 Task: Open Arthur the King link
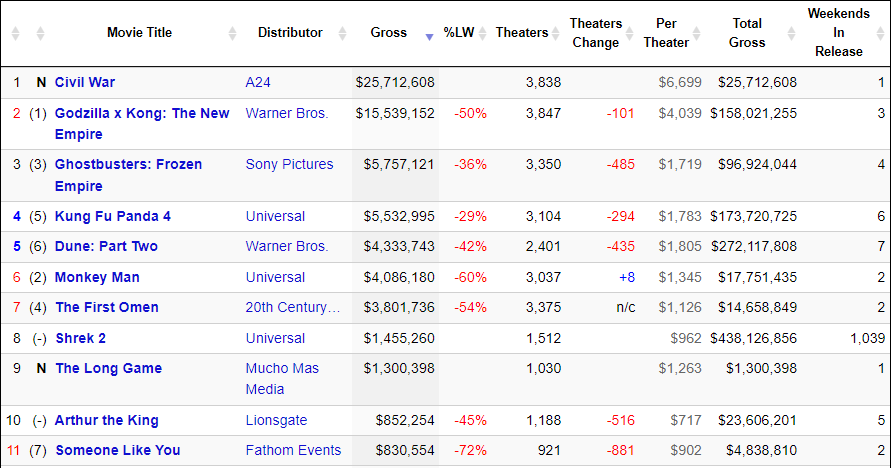coord(107,421)
